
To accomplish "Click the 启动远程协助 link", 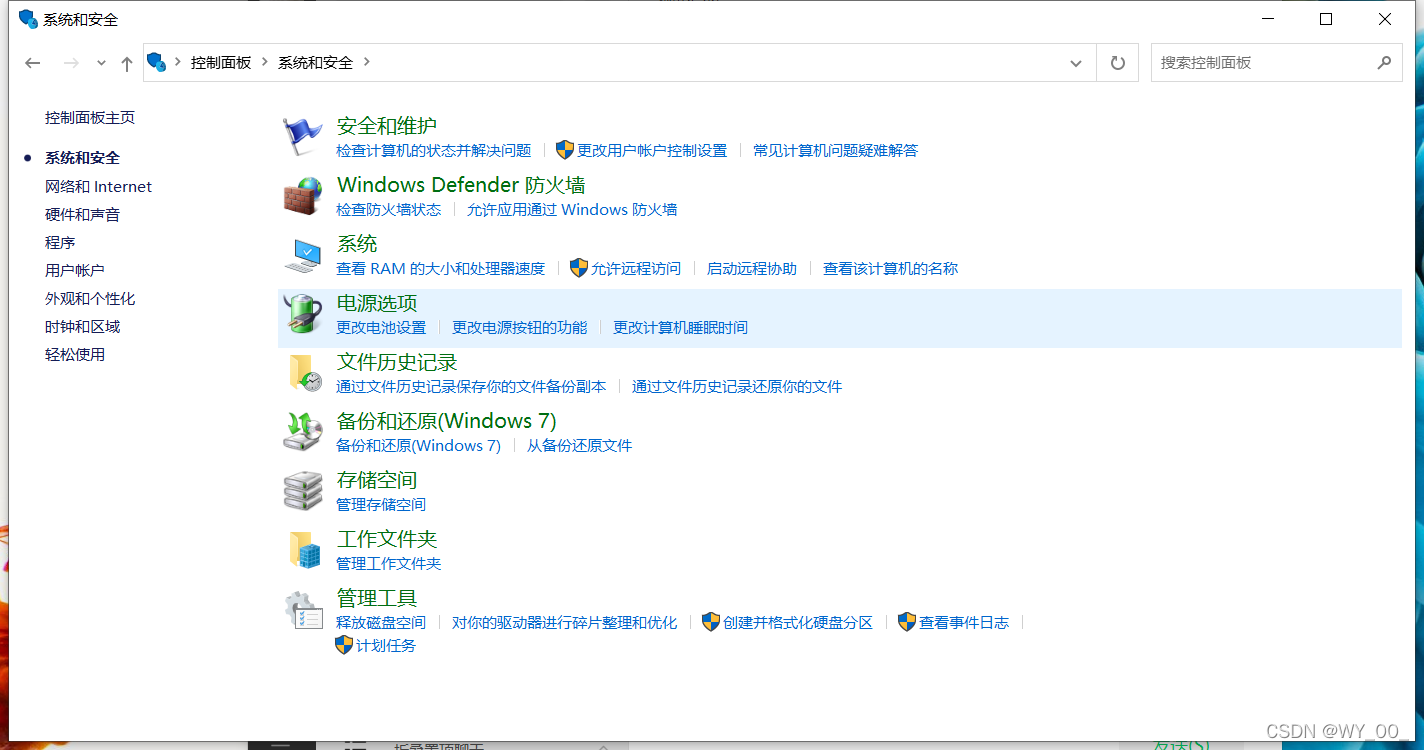I will (752, 268).
